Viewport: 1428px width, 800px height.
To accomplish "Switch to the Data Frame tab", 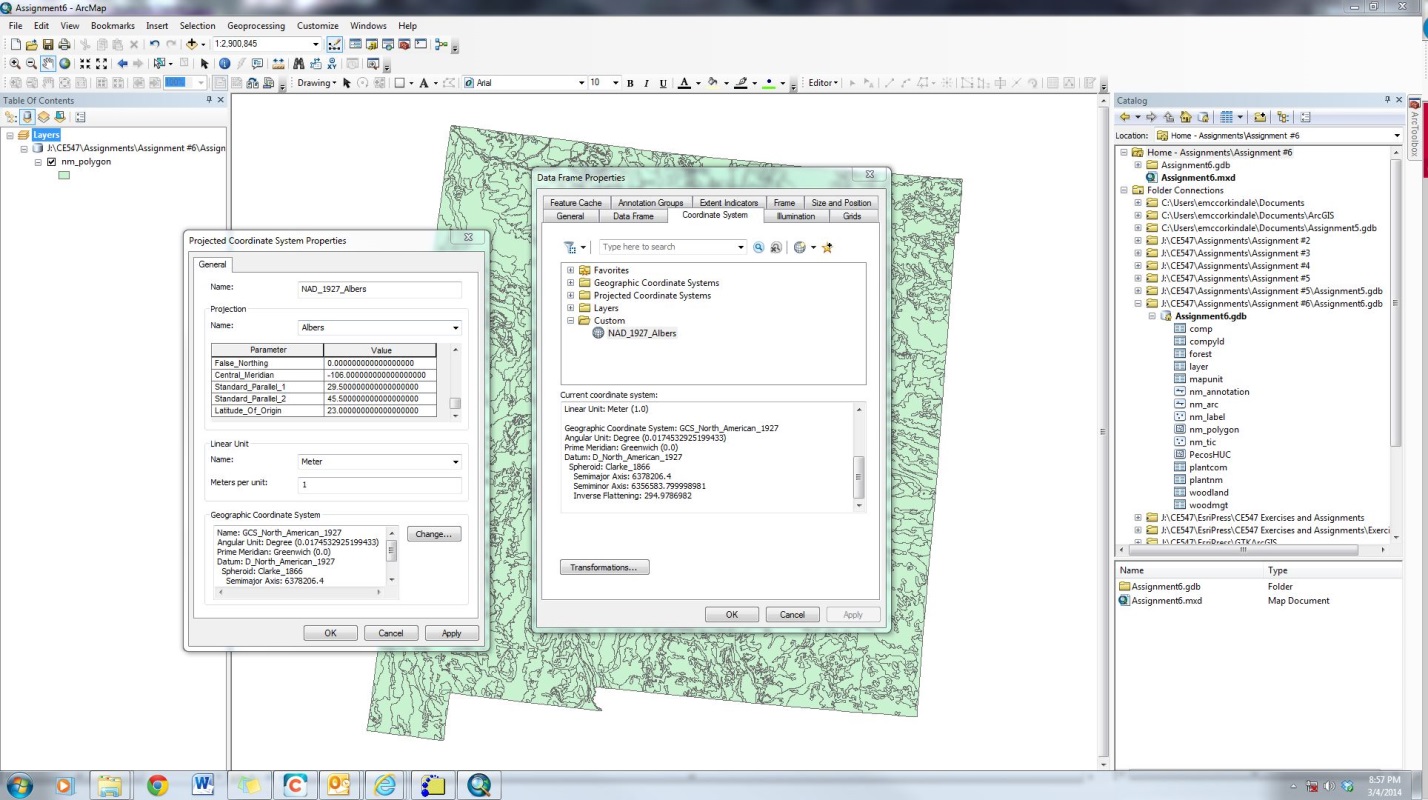I will pos(633,216).
